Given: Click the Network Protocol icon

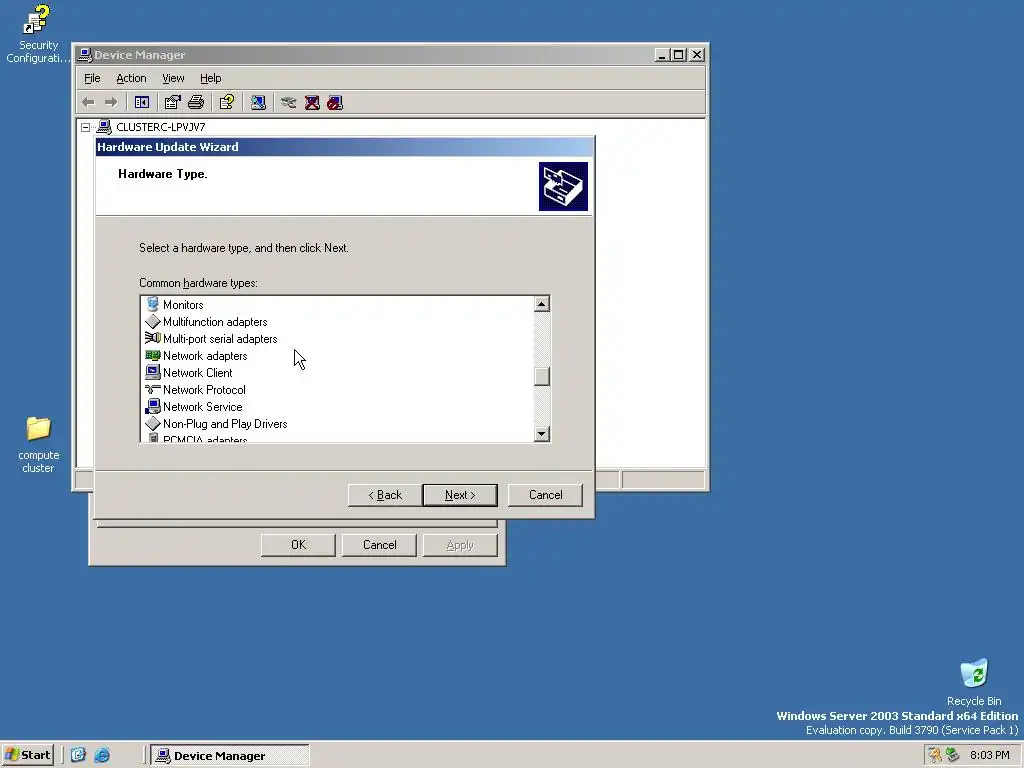Looking at the screenshot, I should click(153, 389).
